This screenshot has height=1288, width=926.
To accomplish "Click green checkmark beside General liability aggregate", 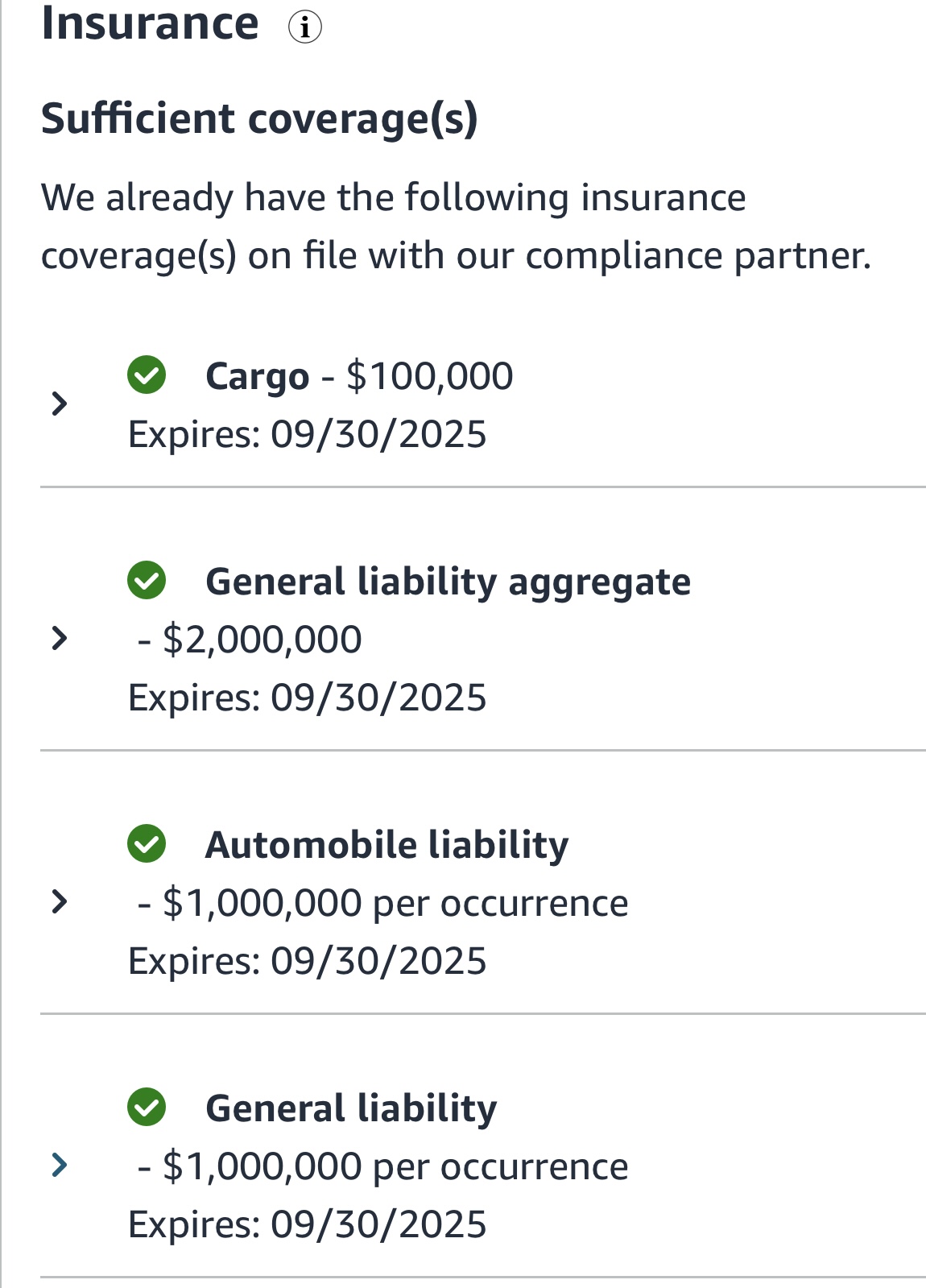I will [147, 580].
